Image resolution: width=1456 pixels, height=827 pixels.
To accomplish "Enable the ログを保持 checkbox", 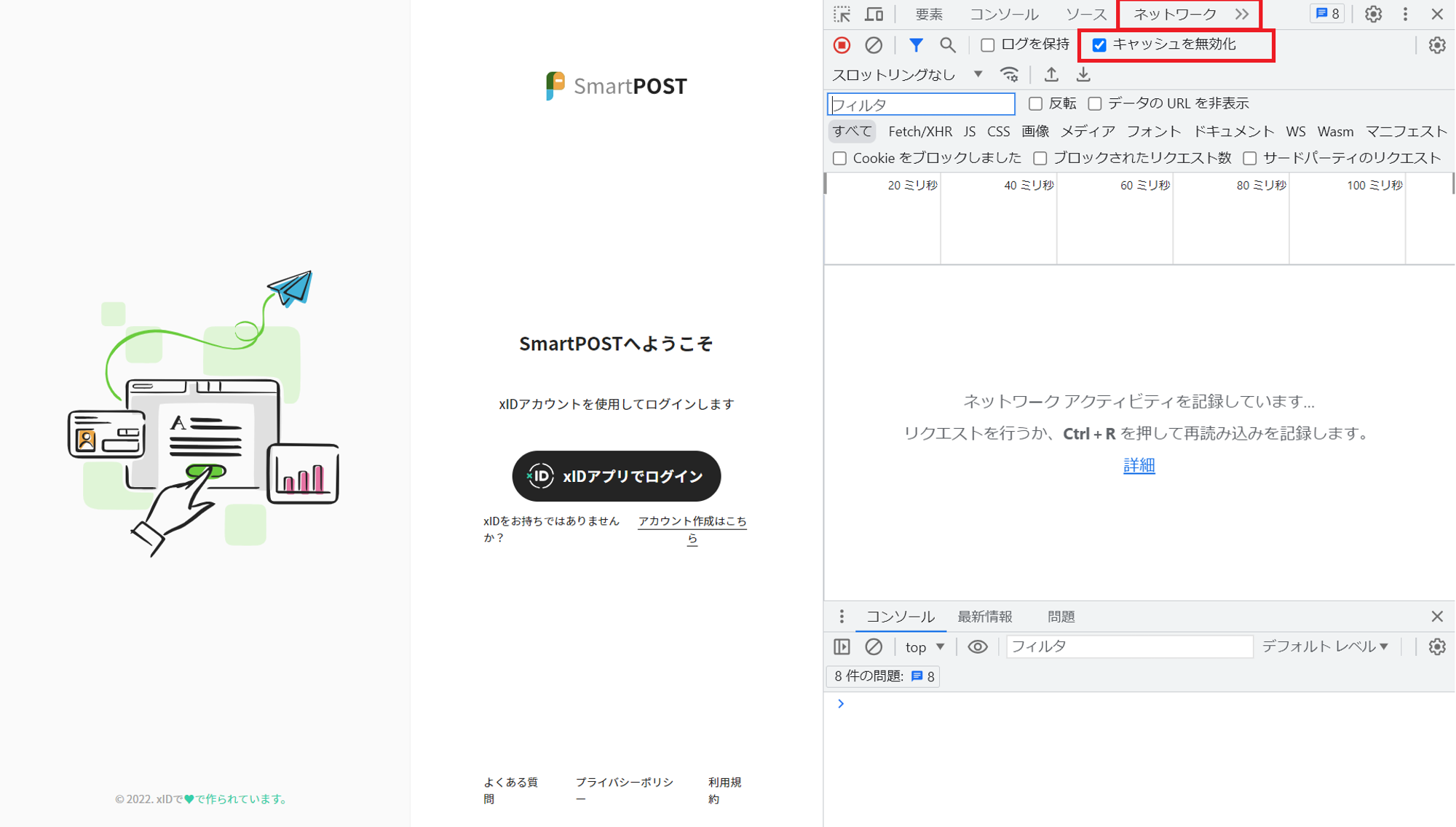I will tap(987, 45).
